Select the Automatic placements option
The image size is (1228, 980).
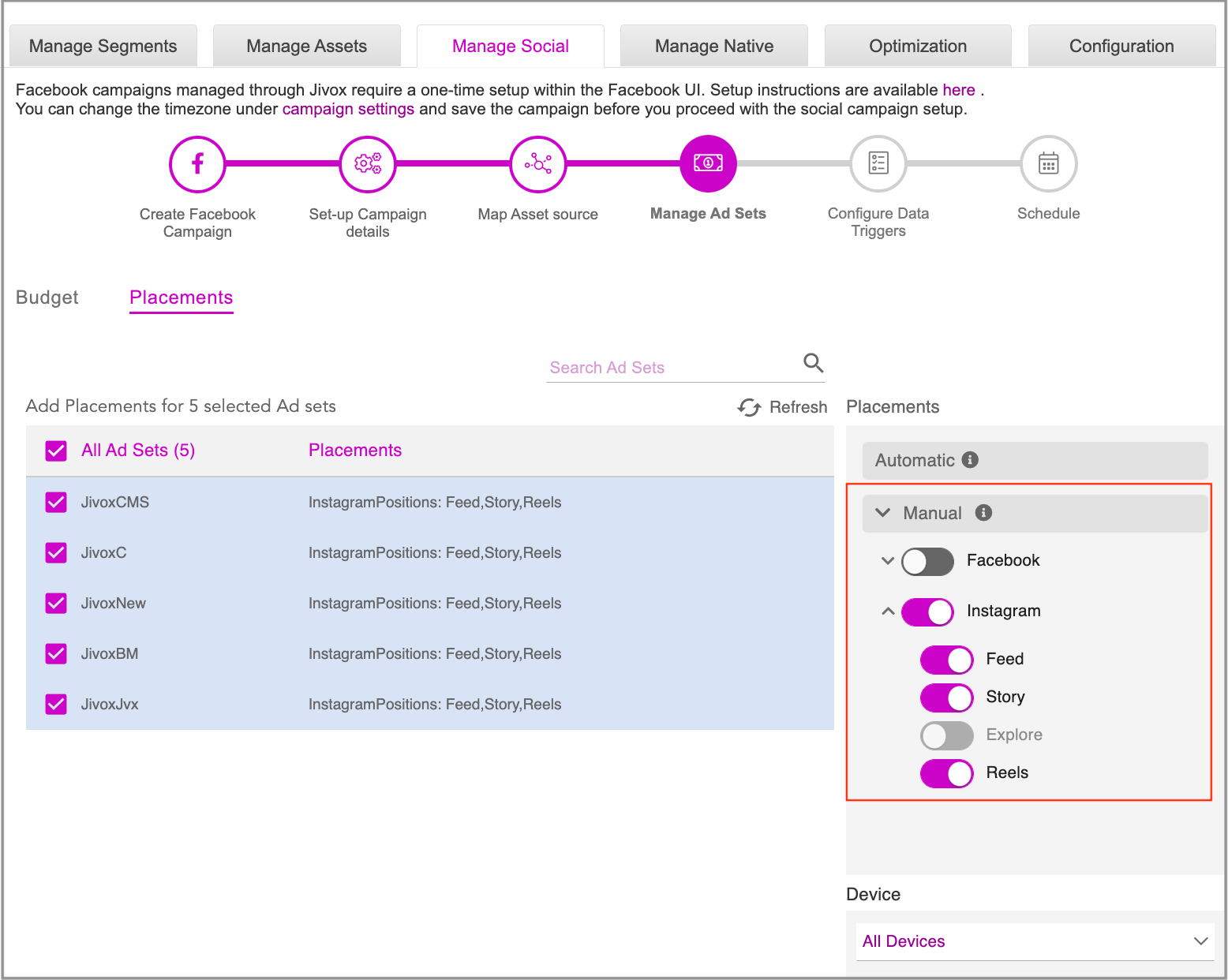(x=1035, y=460)
